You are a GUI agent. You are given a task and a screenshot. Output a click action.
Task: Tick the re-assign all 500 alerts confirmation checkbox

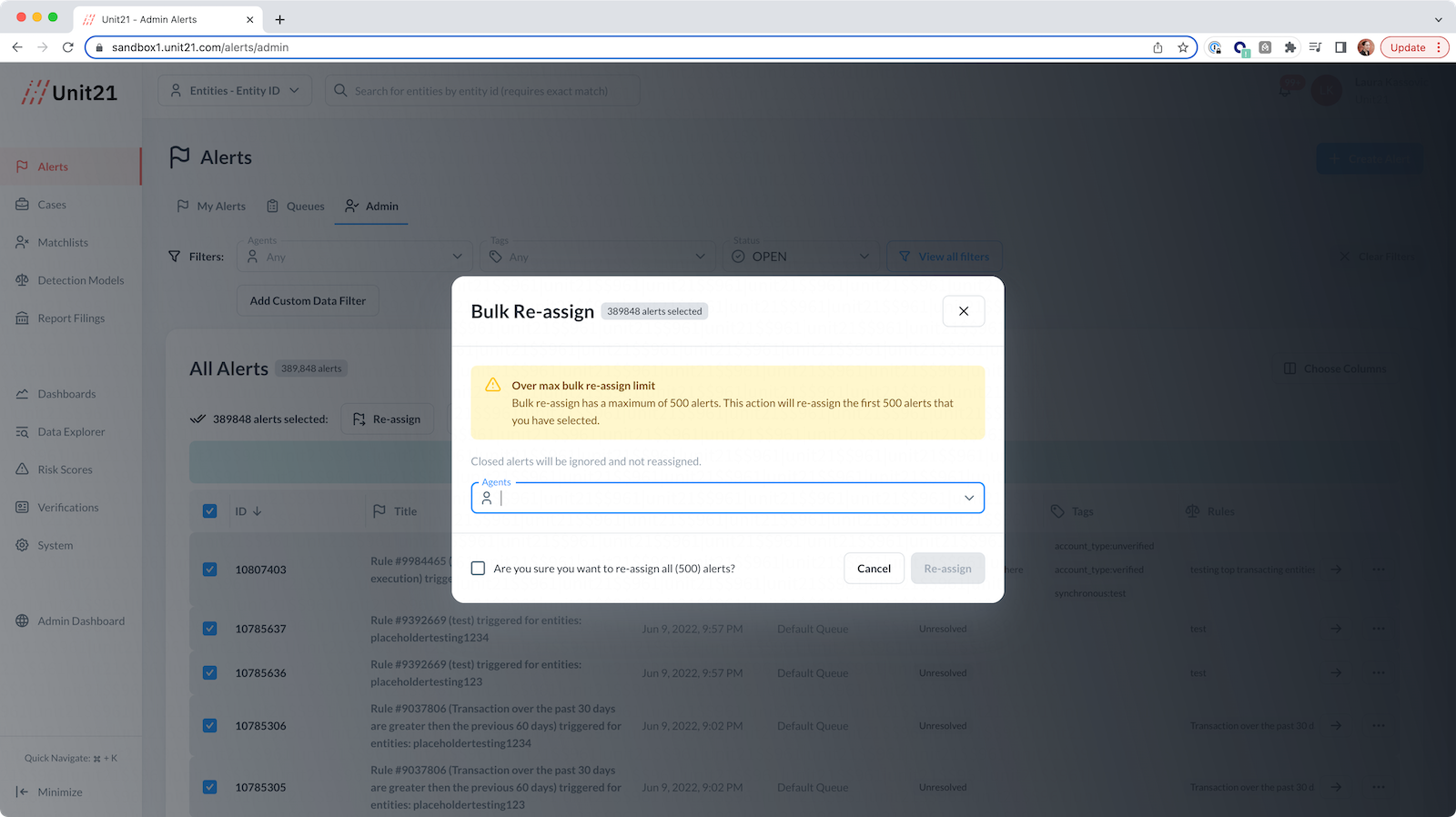478,569
